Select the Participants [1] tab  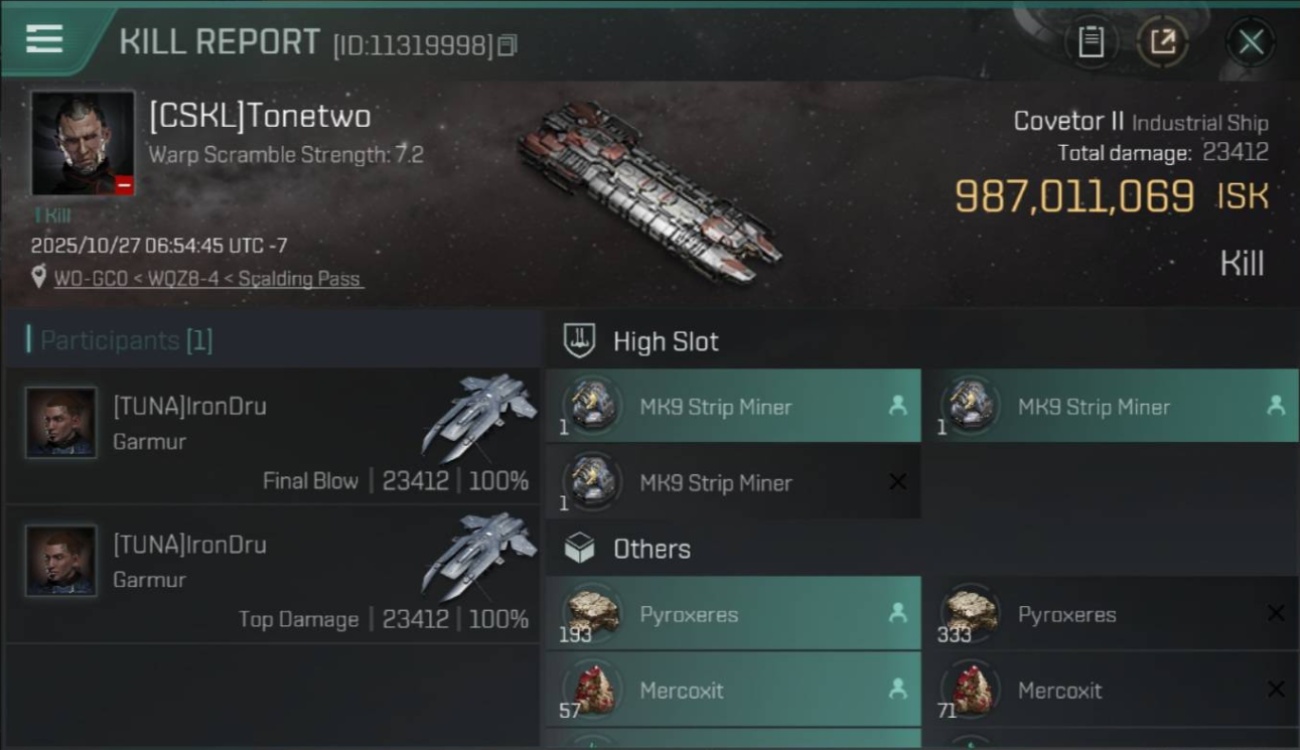(126, 341)
